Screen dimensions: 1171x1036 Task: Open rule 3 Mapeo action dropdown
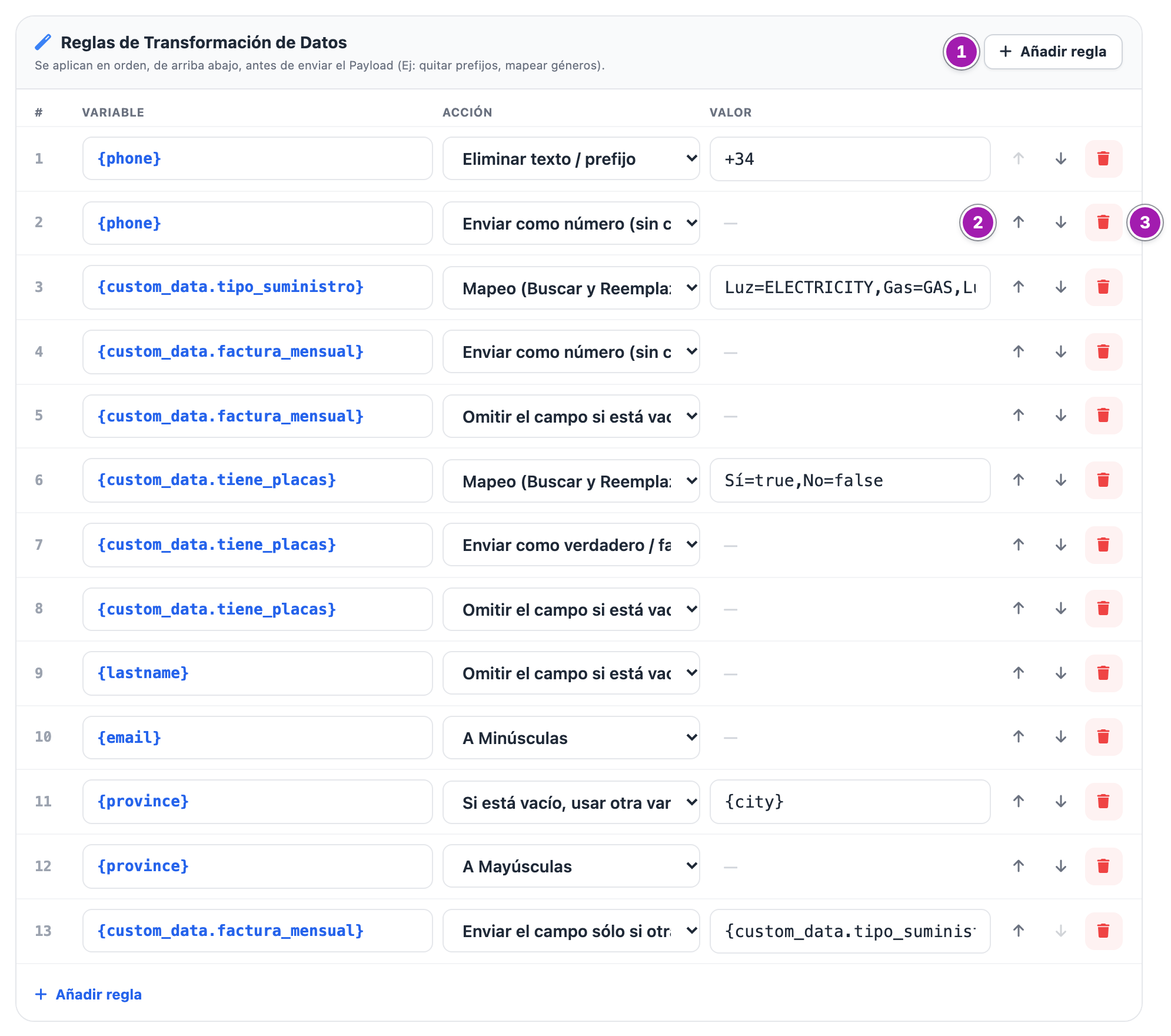click(x=571, y=288)
